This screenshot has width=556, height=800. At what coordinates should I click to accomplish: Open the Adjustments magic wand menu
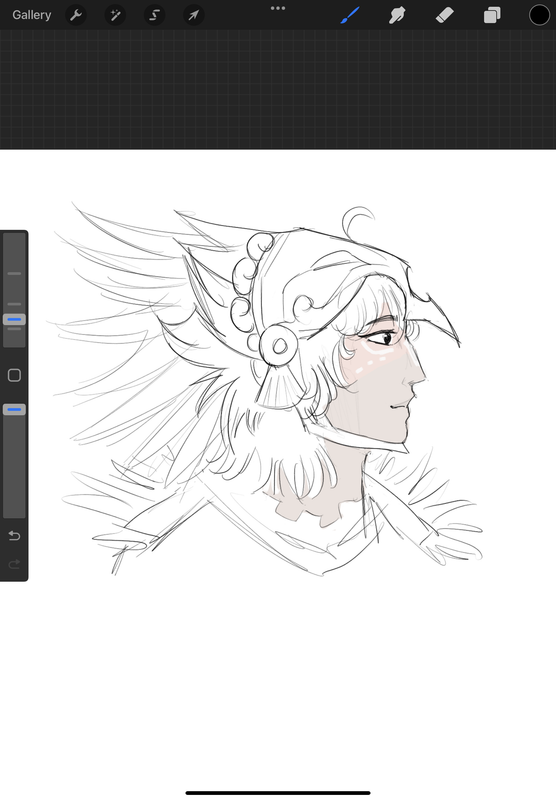point(115,15)
